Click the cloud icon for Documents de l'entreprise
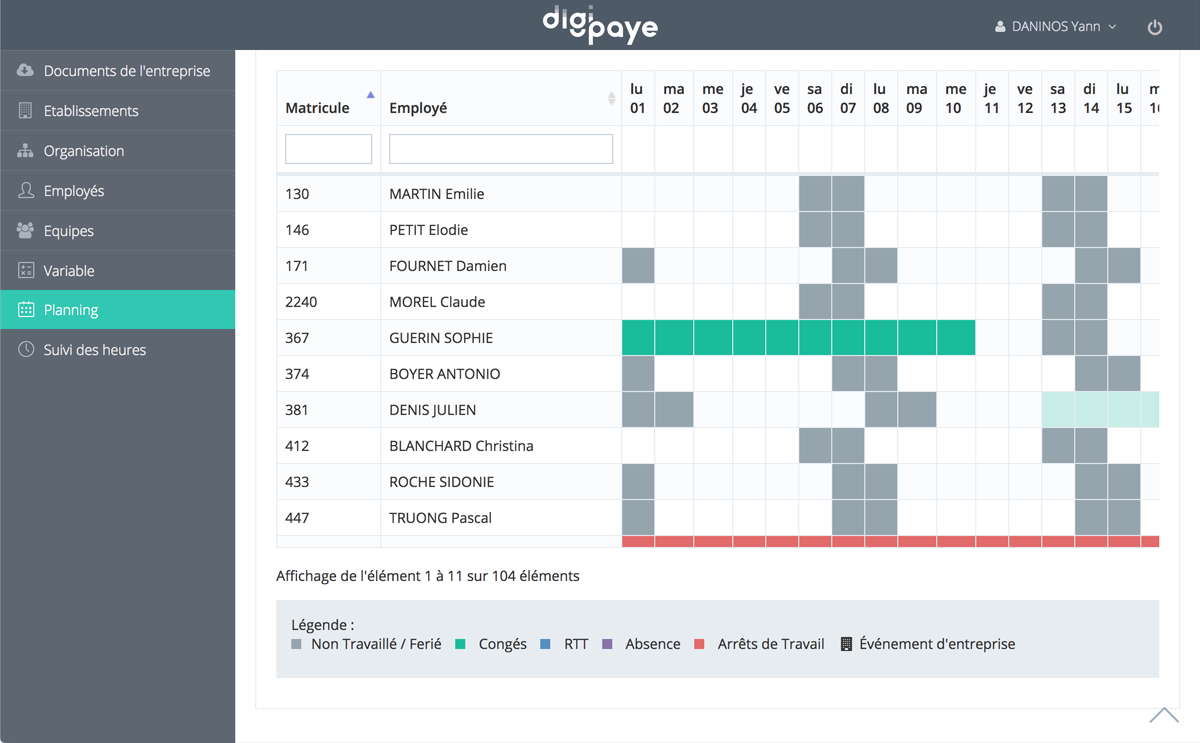This screenshot has width=1200, height=743. (26, 71)
